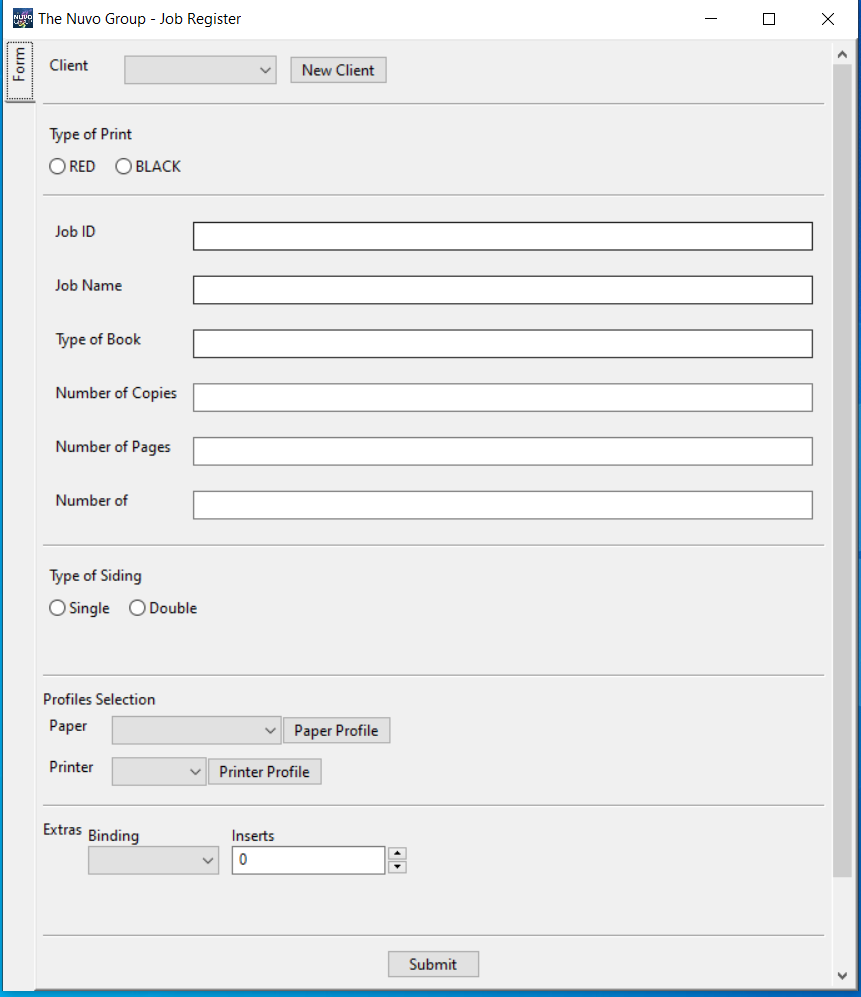Image resolution: width=861 pixels, height=997 pixels.
Task: Click the Inserts spin box value field
Action: click(x=308, y=860)
